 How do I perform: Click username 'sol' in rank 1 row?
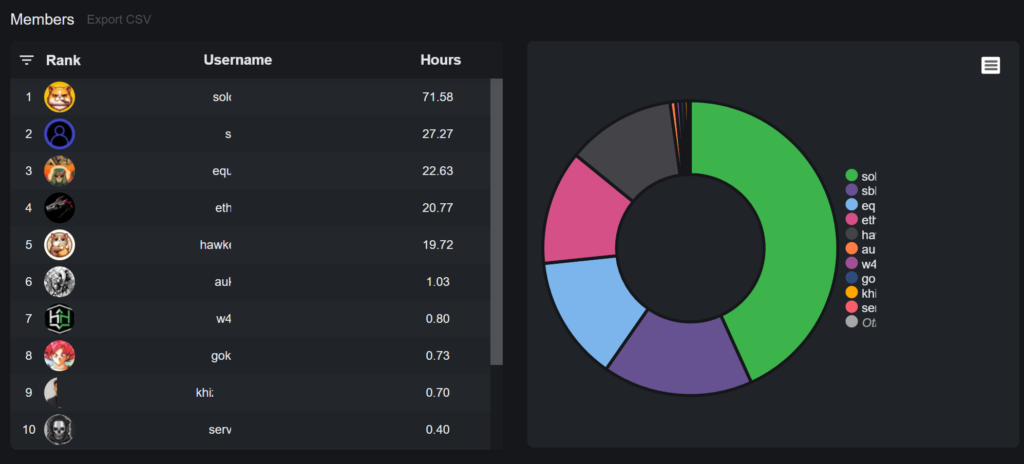[x=222, y=97]
